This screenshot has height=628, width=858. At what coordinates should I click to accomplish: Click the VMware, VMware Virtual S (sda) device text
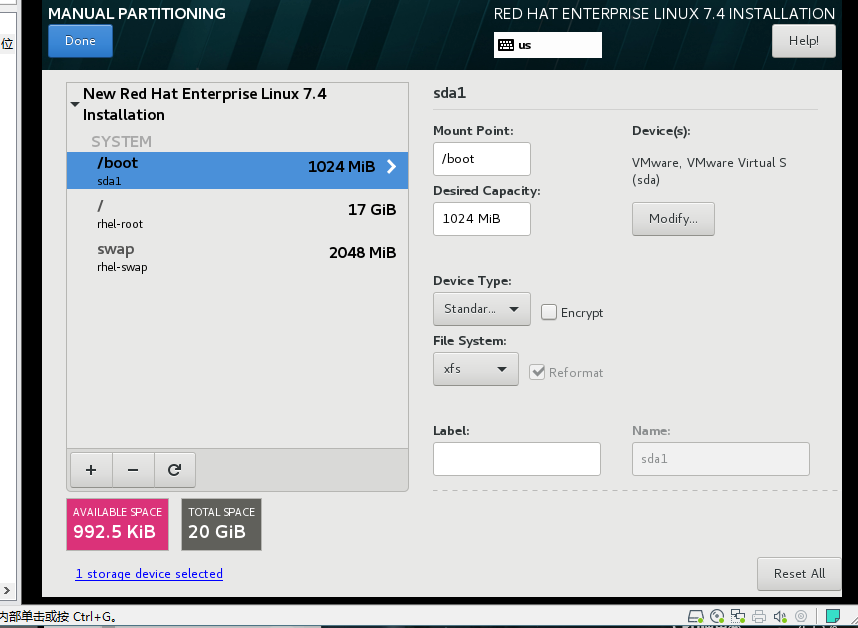tap(709, 171)
